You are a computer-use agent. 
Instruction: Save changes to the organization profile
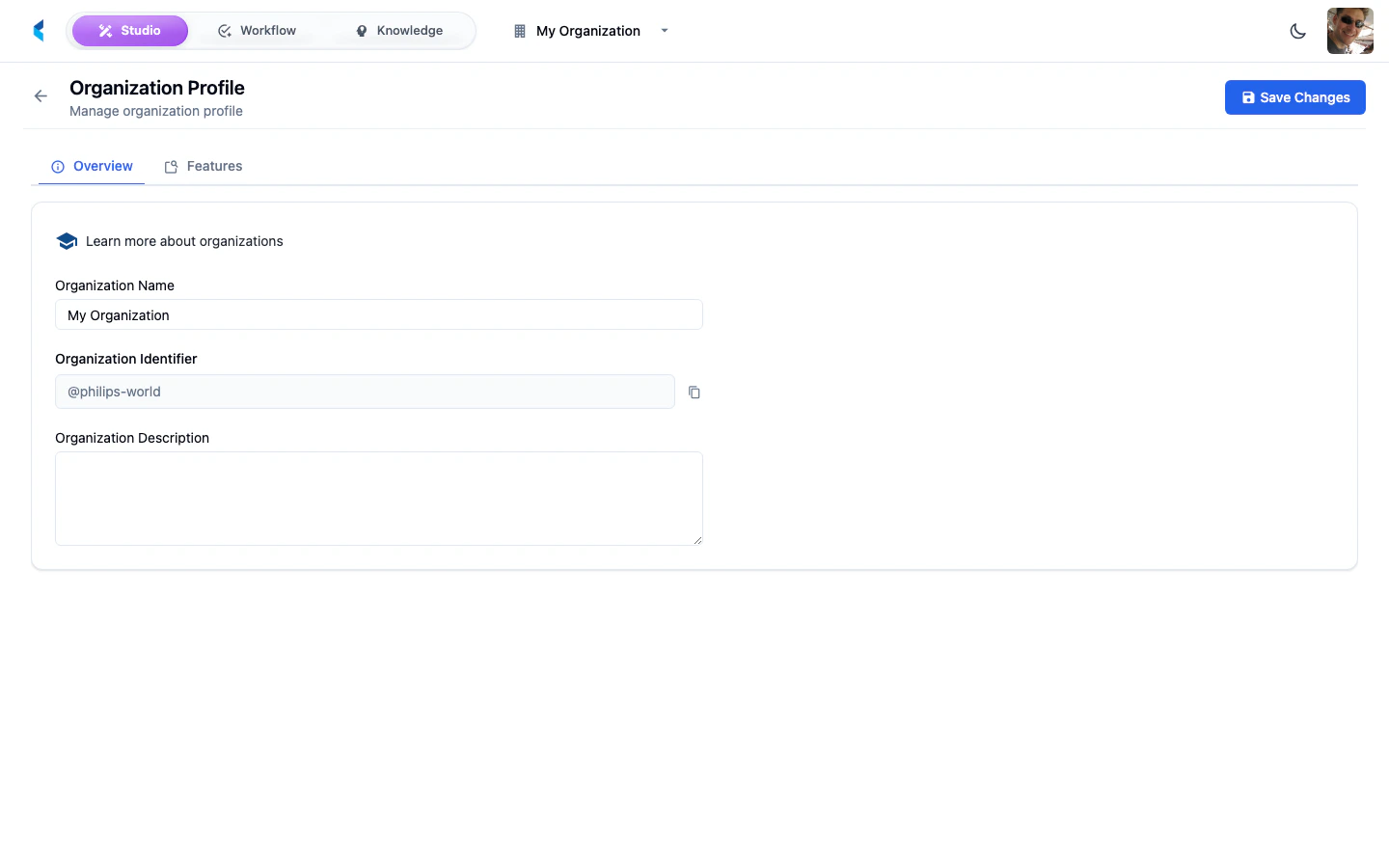click(1294, 96)
